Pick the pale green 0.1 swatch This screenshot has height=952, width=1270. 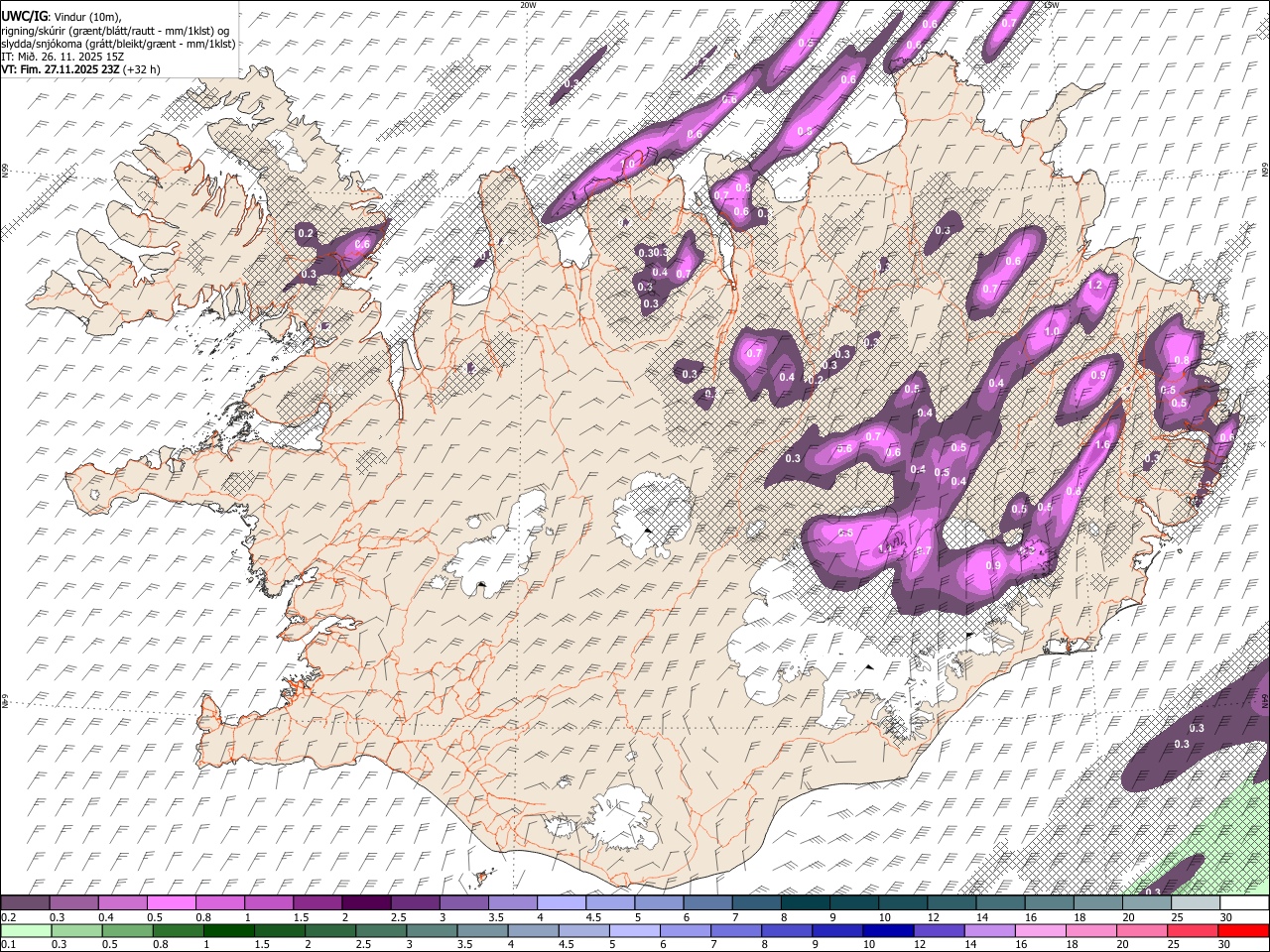point(26,931)
